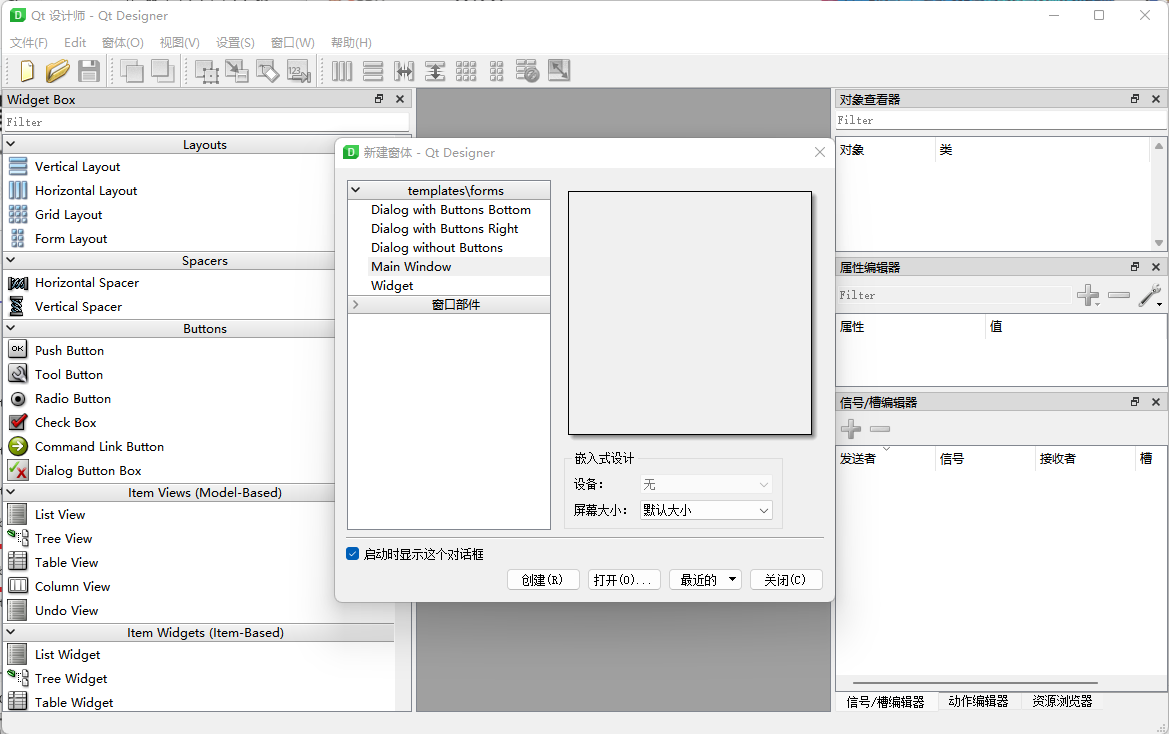Open the Edit menu
Viewport: 1169px width, 734px height.
pos(75,42)
